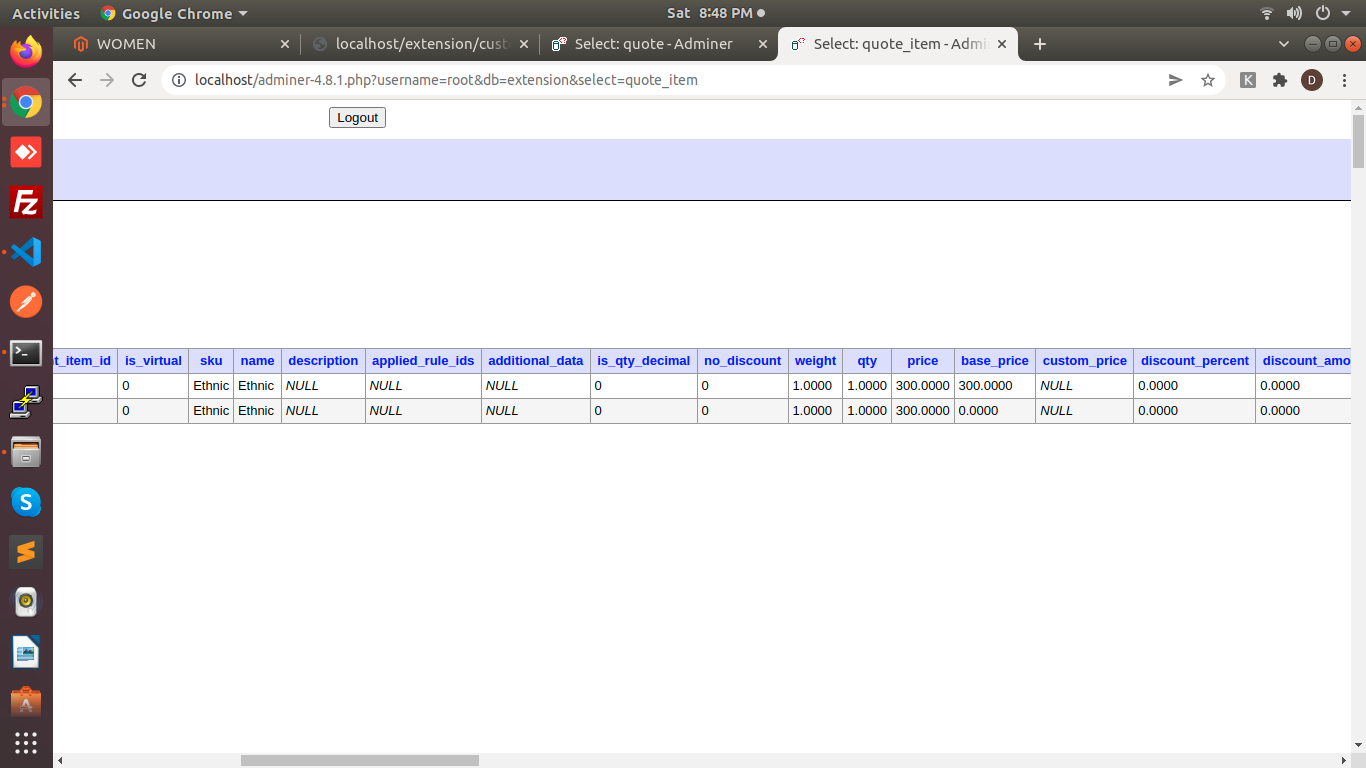Image resolution: width=1366 pixels, height=768 pixels.
Task: Reload the page with the refresh icon
Action: click(x=139, y=80)
